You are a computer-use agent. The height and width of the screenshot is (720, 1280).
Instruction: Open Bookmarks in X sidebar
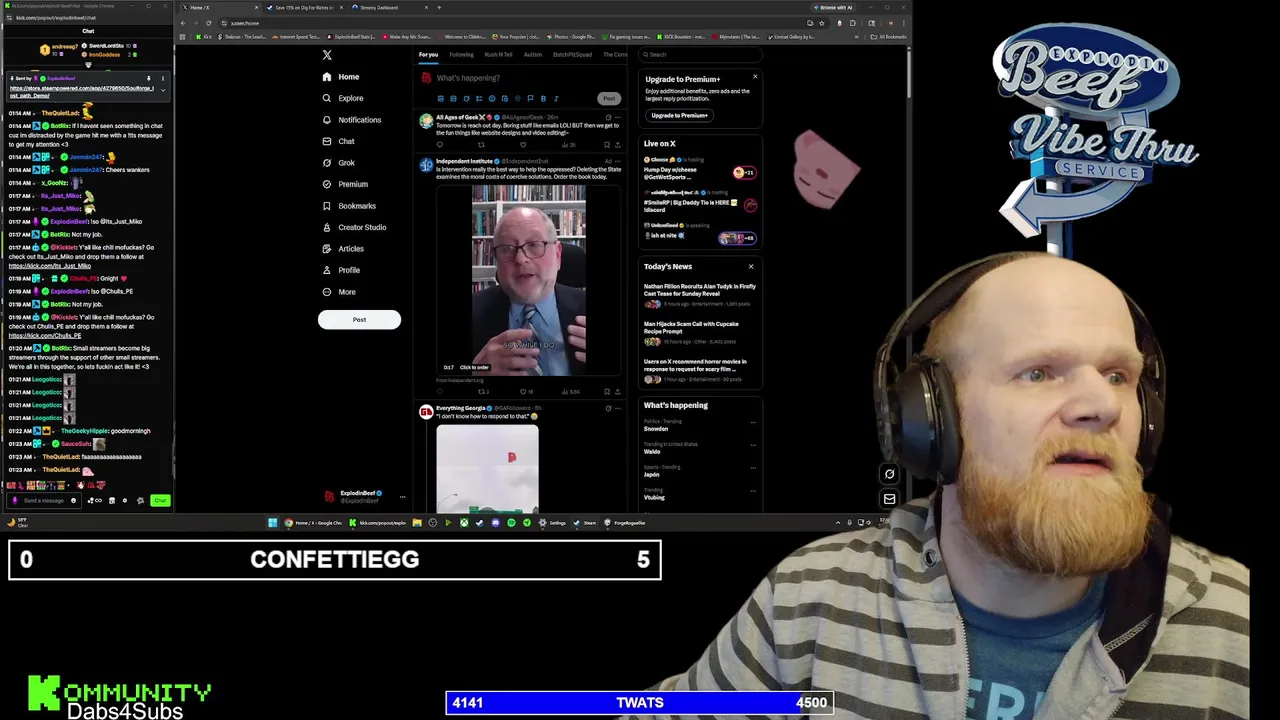[349, 206]
